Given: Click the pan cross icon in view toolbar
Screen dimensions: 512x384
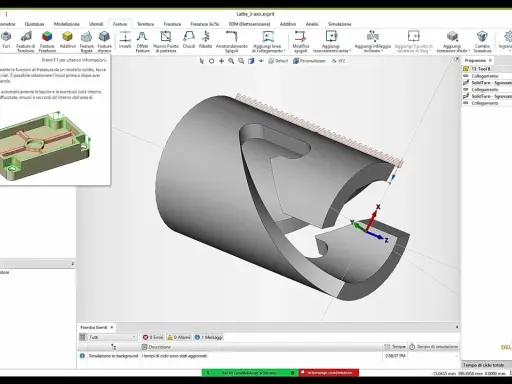Looking at the screenshot, I should (221, 61).
